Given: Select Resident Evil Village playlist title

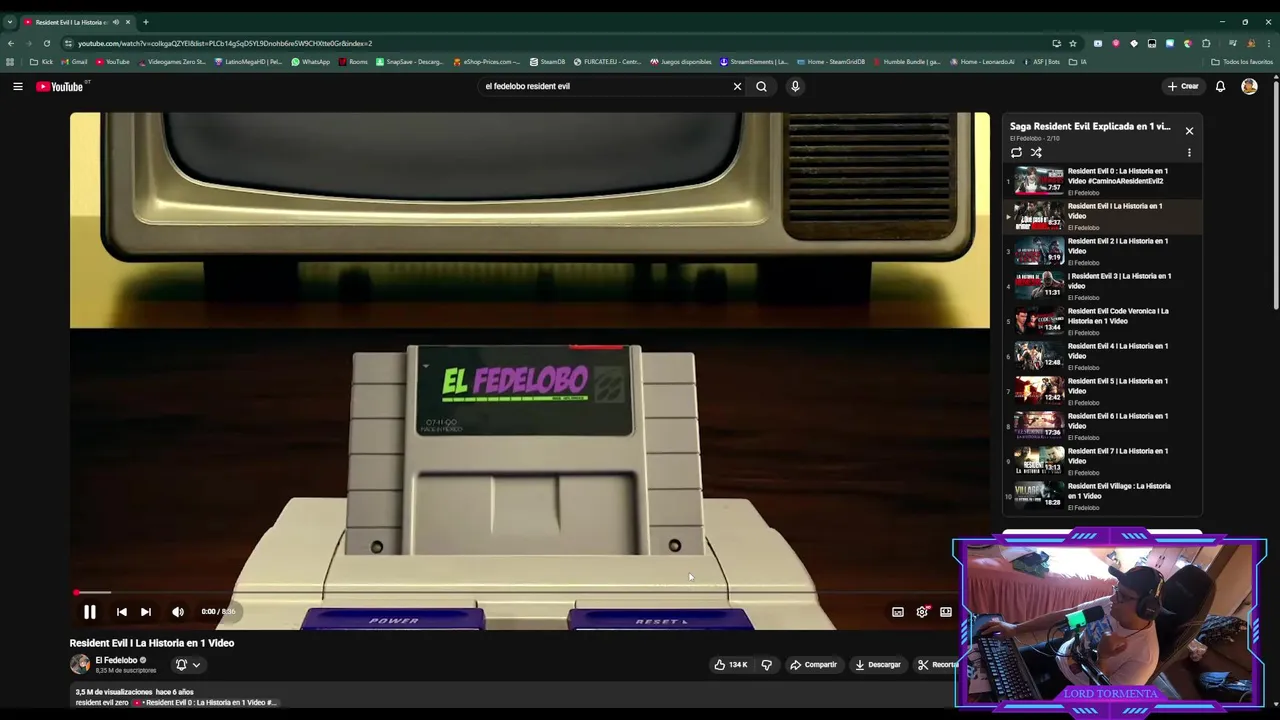Looking at the screenshot, I should (1119, 491).
